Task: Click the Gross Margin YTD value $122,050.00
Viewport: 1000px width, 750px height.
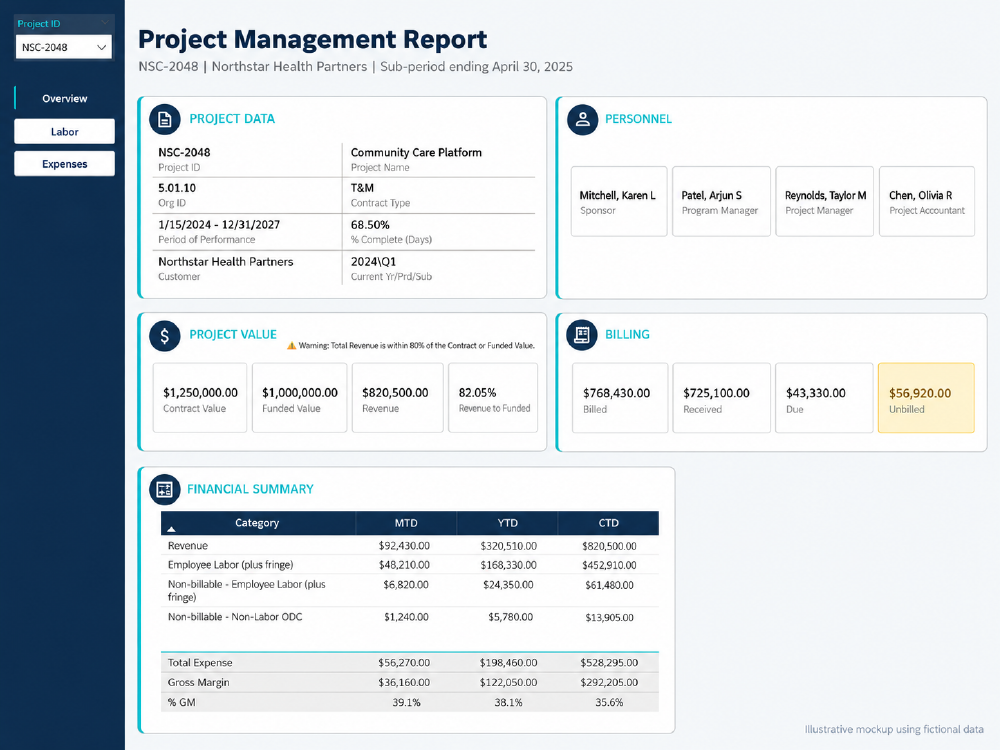Action: pyautogui.click(x=508, y=682)
